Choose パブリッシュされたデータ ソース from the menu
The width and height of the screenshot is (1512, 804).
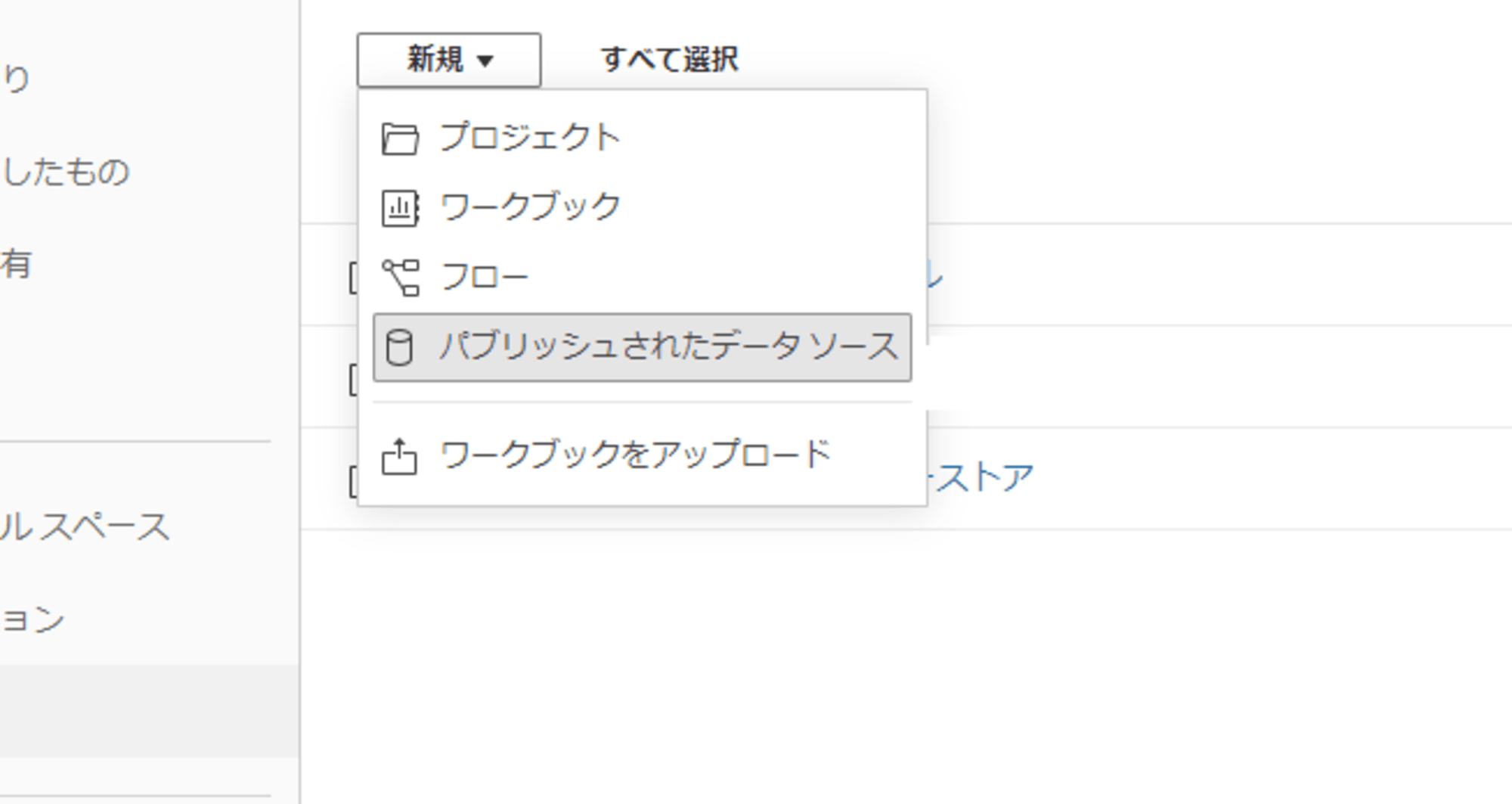click(643, 347)
